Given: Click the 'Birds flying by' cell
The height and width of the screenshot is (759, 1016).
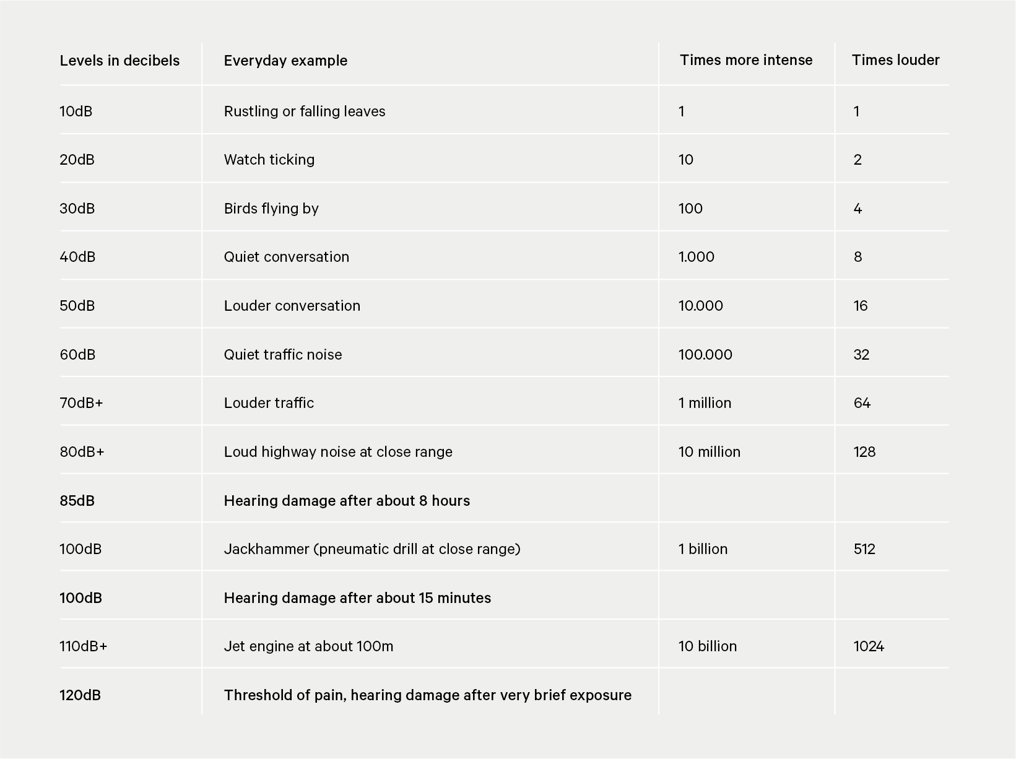Looking at the screenshot, I should (271, 208).
